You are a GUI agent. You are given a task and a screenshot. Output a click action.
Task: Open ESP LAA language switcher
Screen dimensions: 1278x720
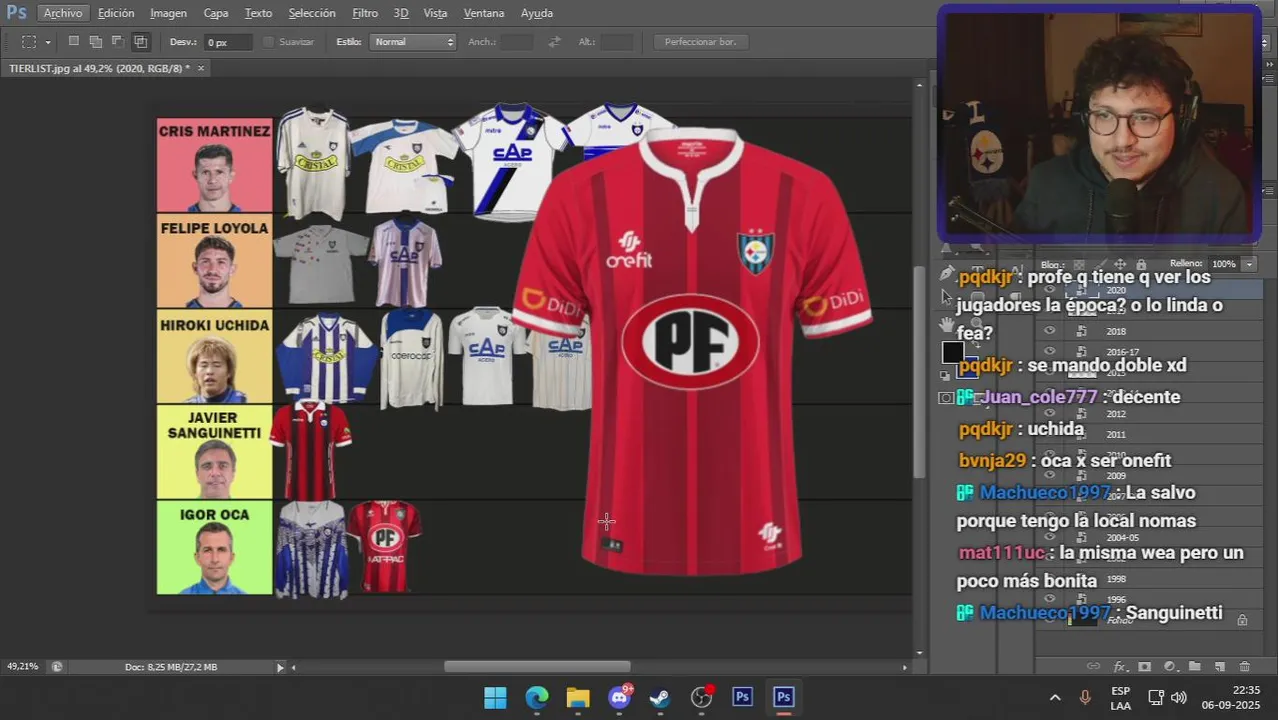(x=1120, y=698)
